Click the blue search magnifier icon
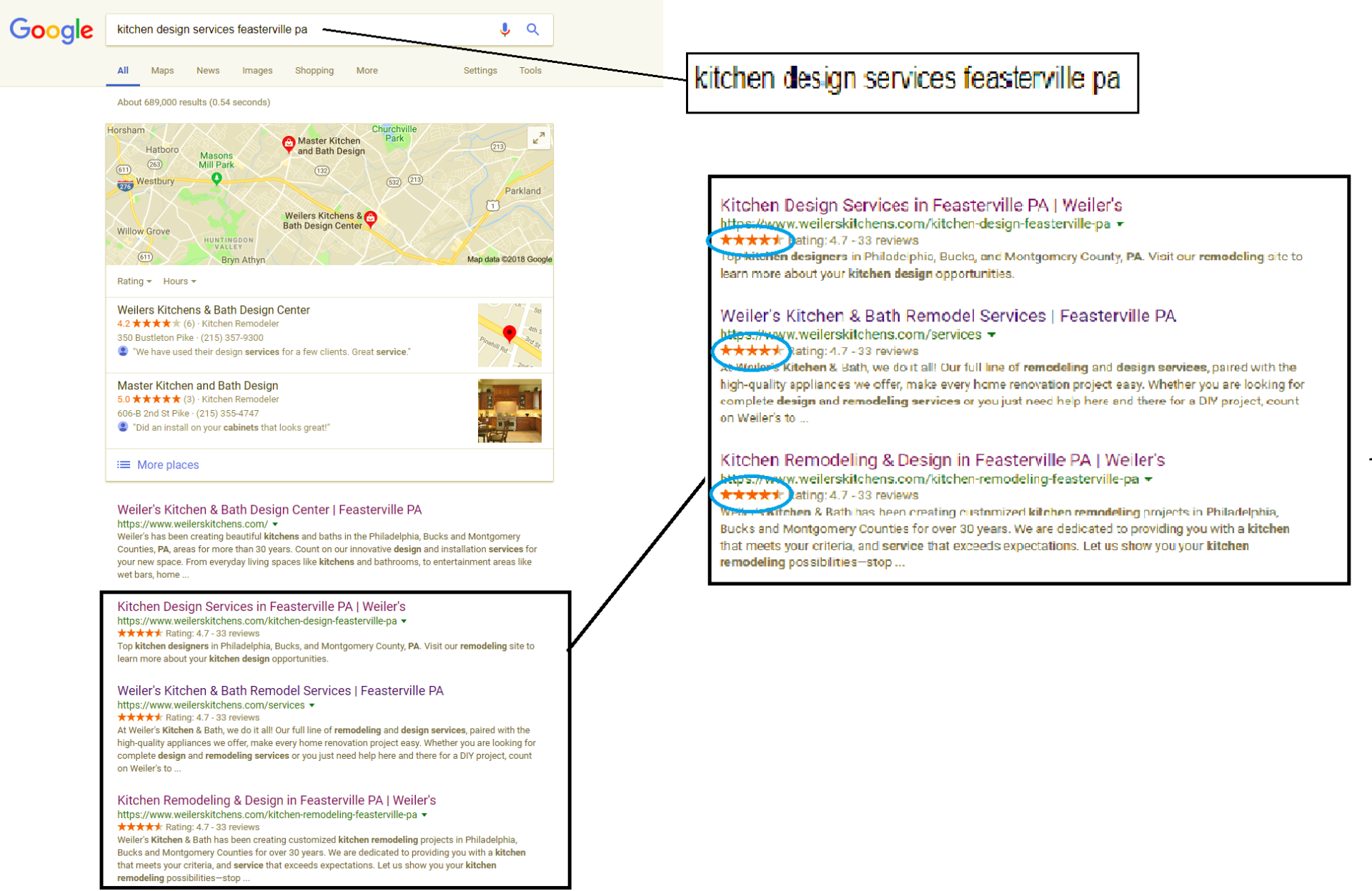Screen dimensions: 1372x891 click(x=533, y=29)
